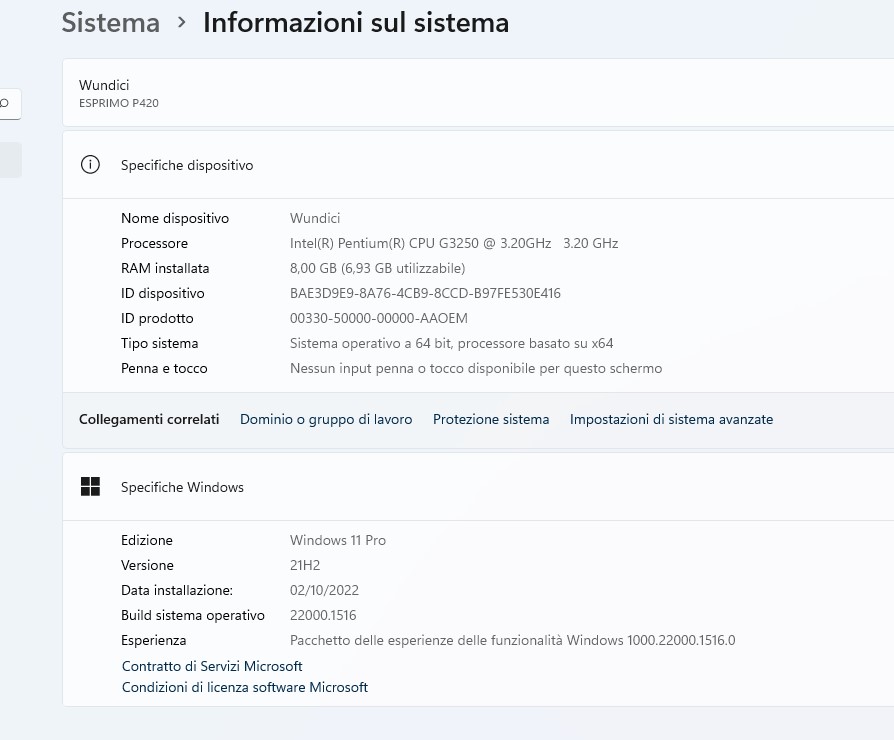Select Wundici value beside Nome dispositivo
This screenshot has height=740, width=894.
(315, 218)
